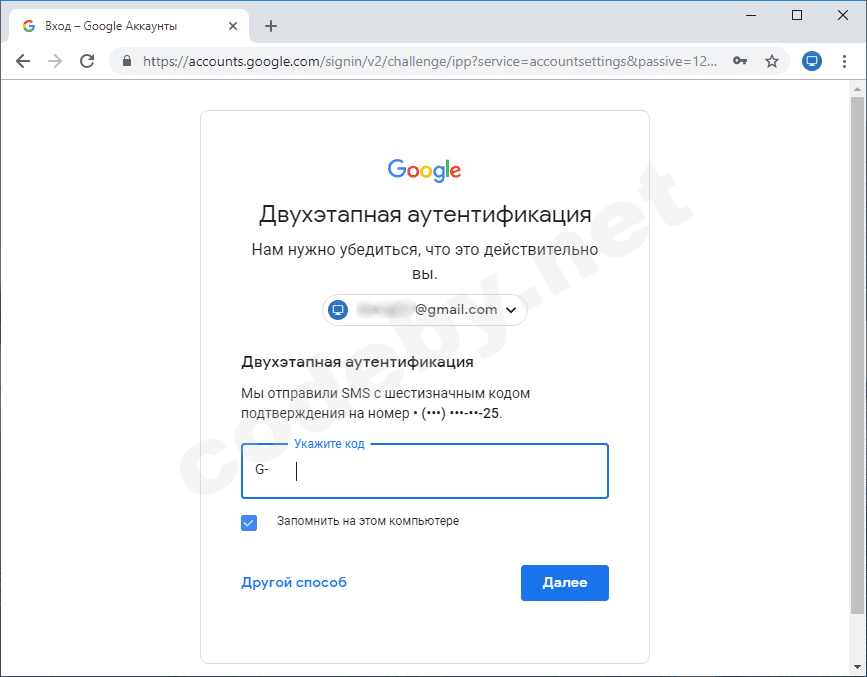Click the browser back arrow
867x677 pixels.
[23, 61]
